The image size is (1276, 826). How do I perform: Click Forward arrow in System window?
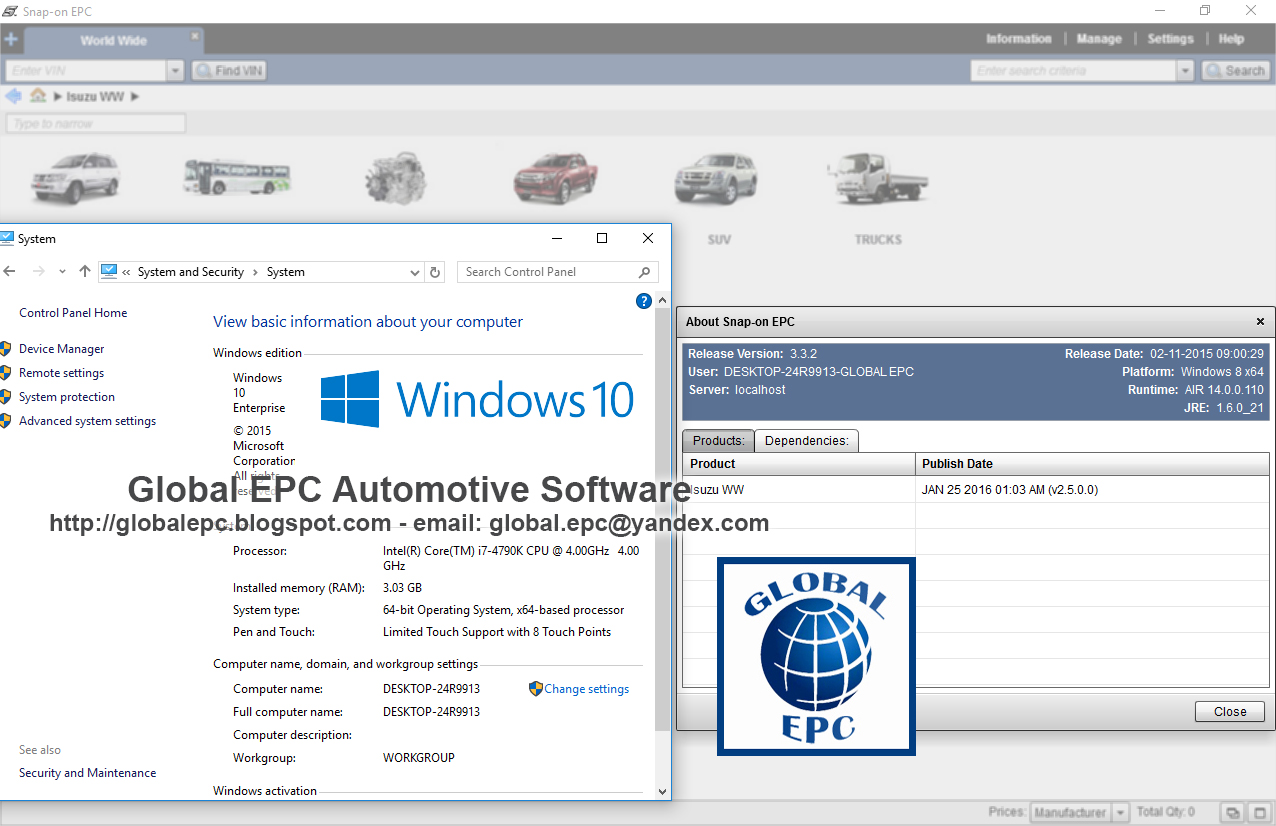click(38, 271)
